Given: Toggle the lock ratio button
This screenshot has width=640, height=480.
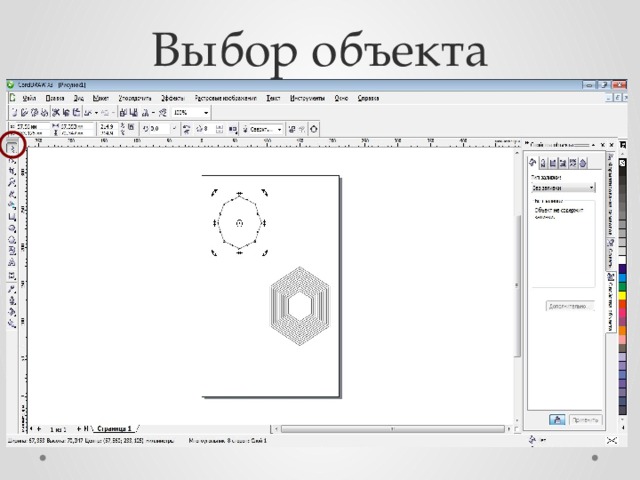Looking at the screenshot, I should click(131, 127).
